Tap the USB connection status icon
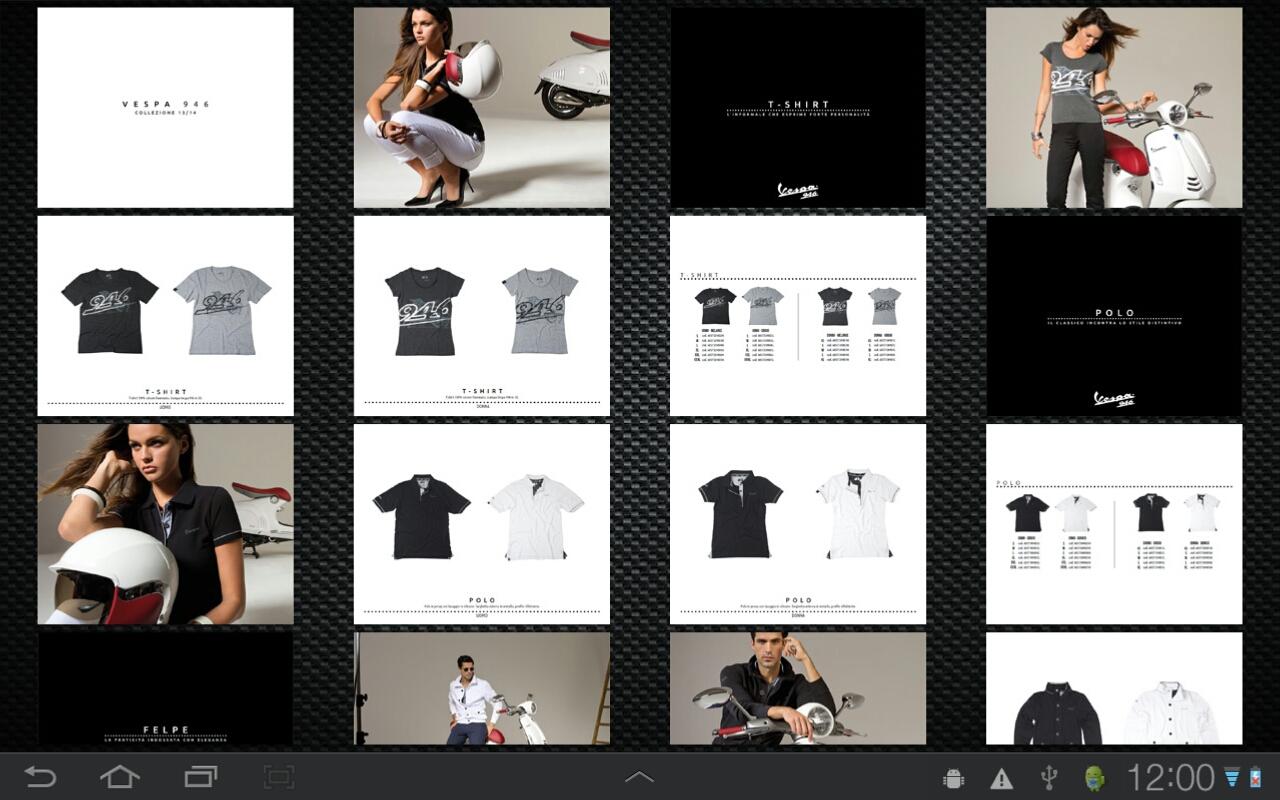 pos(1049,778)
